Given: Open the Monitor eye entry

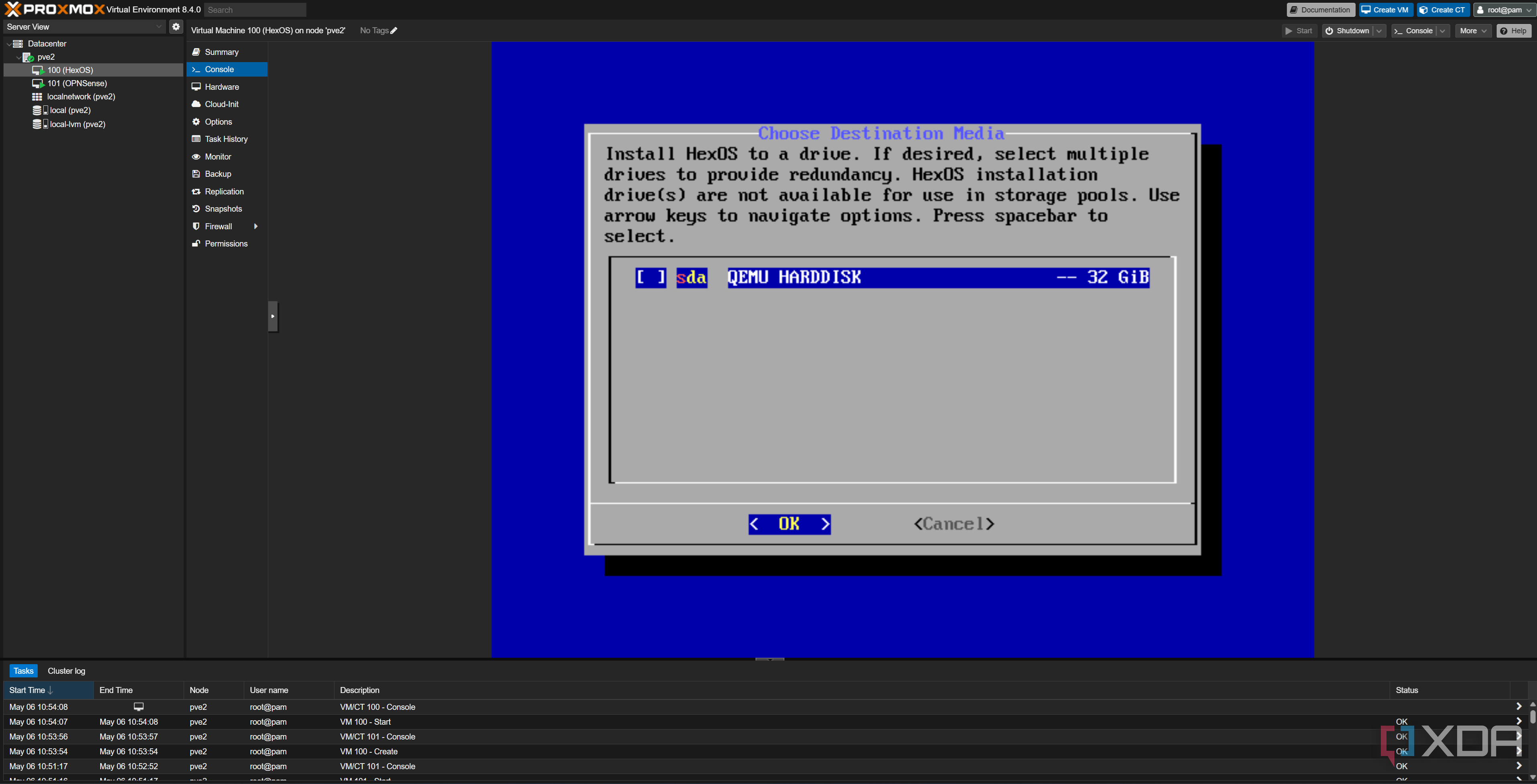Looking at the screenshot, I should (227, 157).
